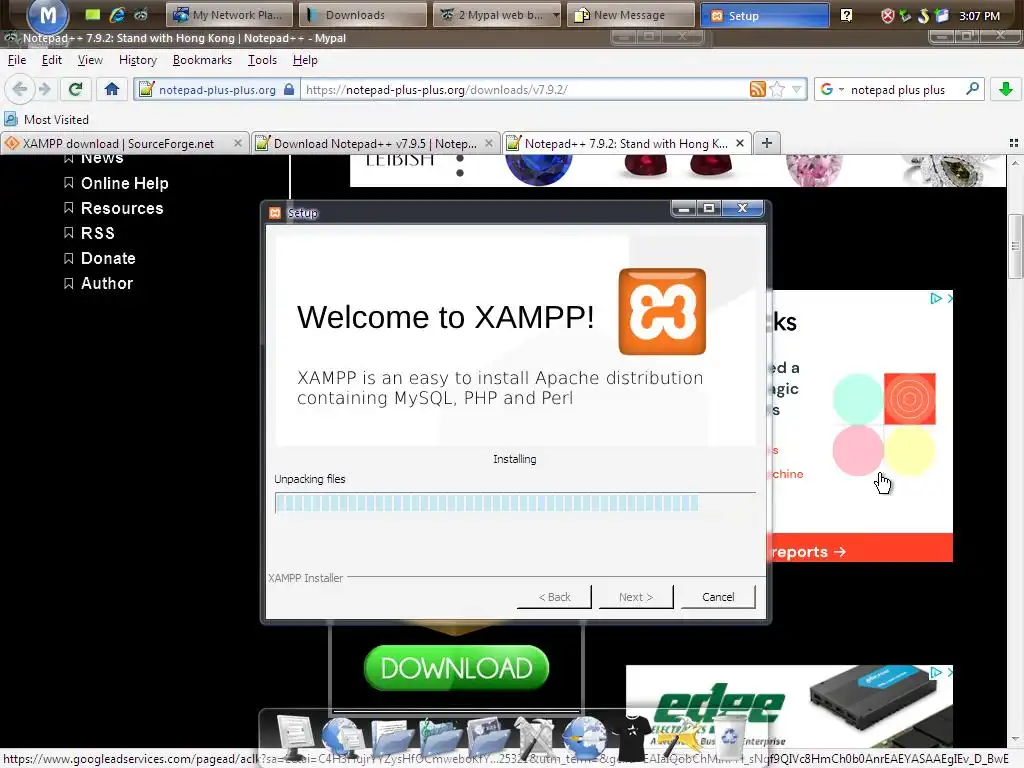Screen dimensions: 1024x768
Task: Click the search magnifier icon
Action: (x=972, y=89)
